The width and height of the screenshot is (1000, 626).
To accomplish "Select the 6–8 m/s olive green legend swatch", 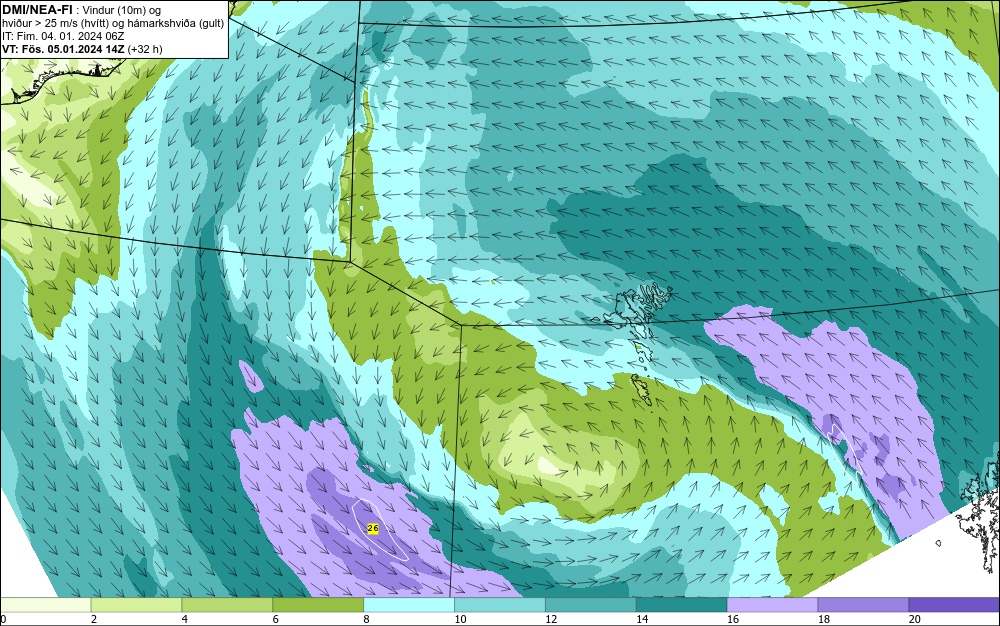I will pos(318,605).
